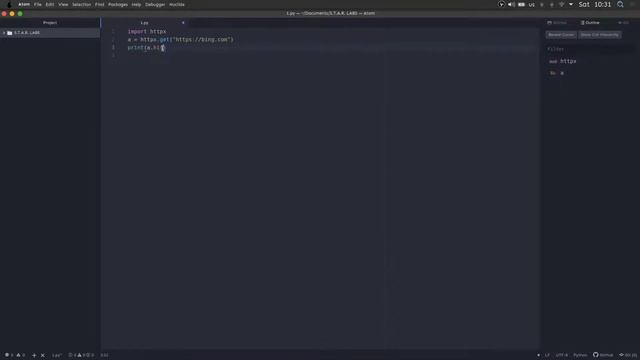The width and height of the screenshot is (640, 360).
Task: Switch to the Outline panel tab
Action: click(590, 23)
